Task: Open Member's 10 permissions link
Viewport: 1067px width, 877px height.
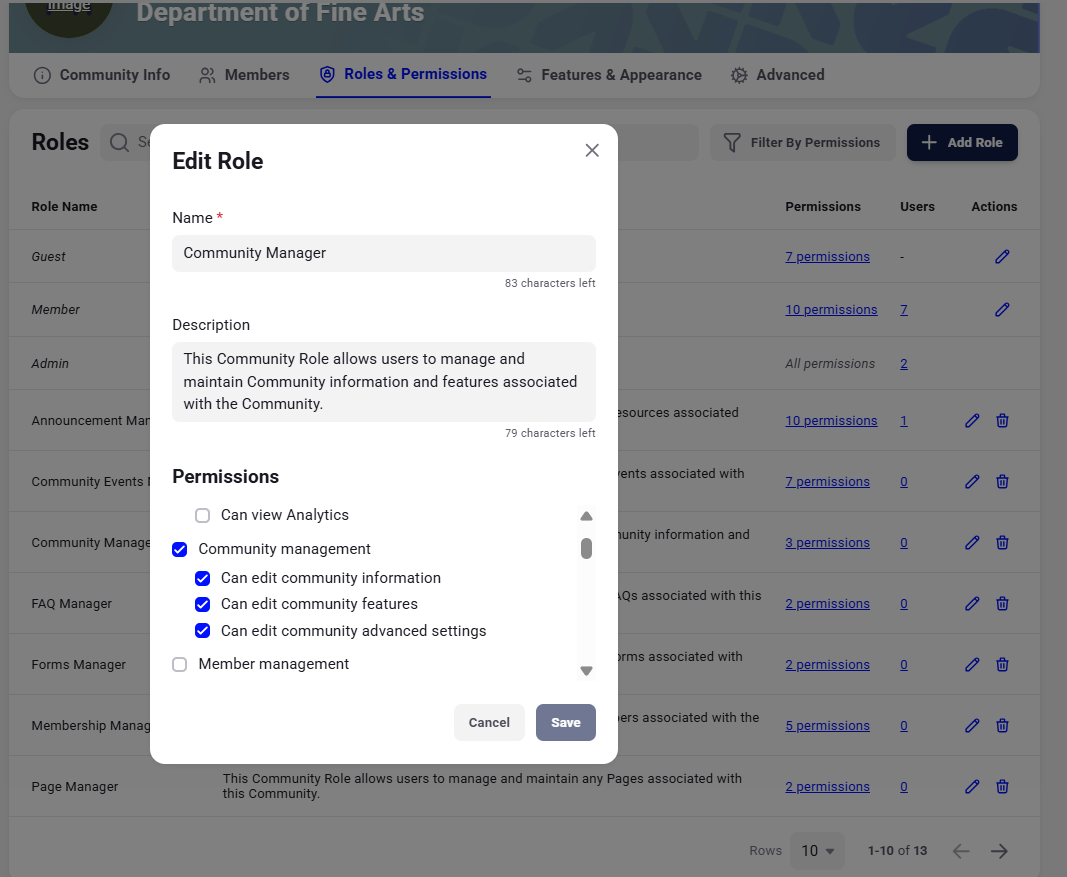Action: tap(832, 310)
